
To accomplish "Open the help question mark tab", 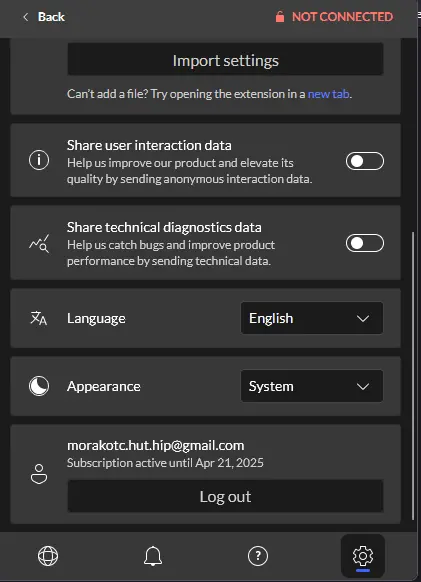I will pyautogui.click(x=258, y=556).
